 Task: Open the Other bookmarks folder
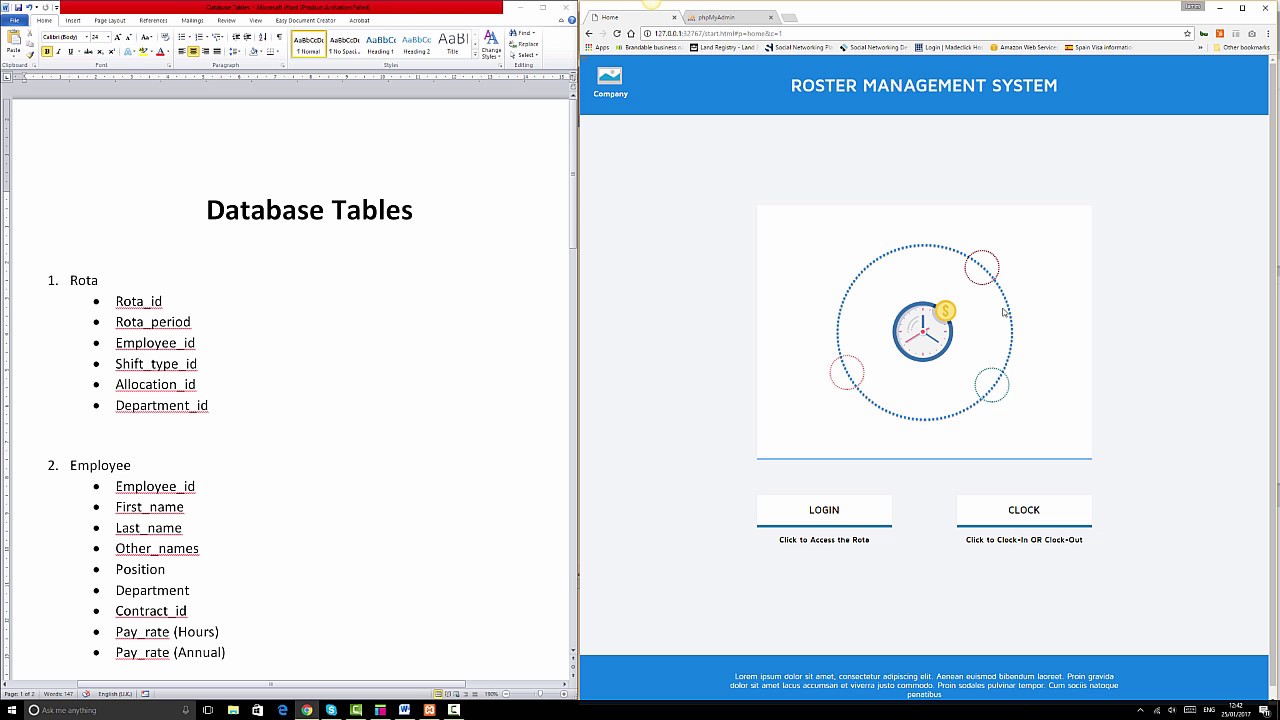point(1240,47)
